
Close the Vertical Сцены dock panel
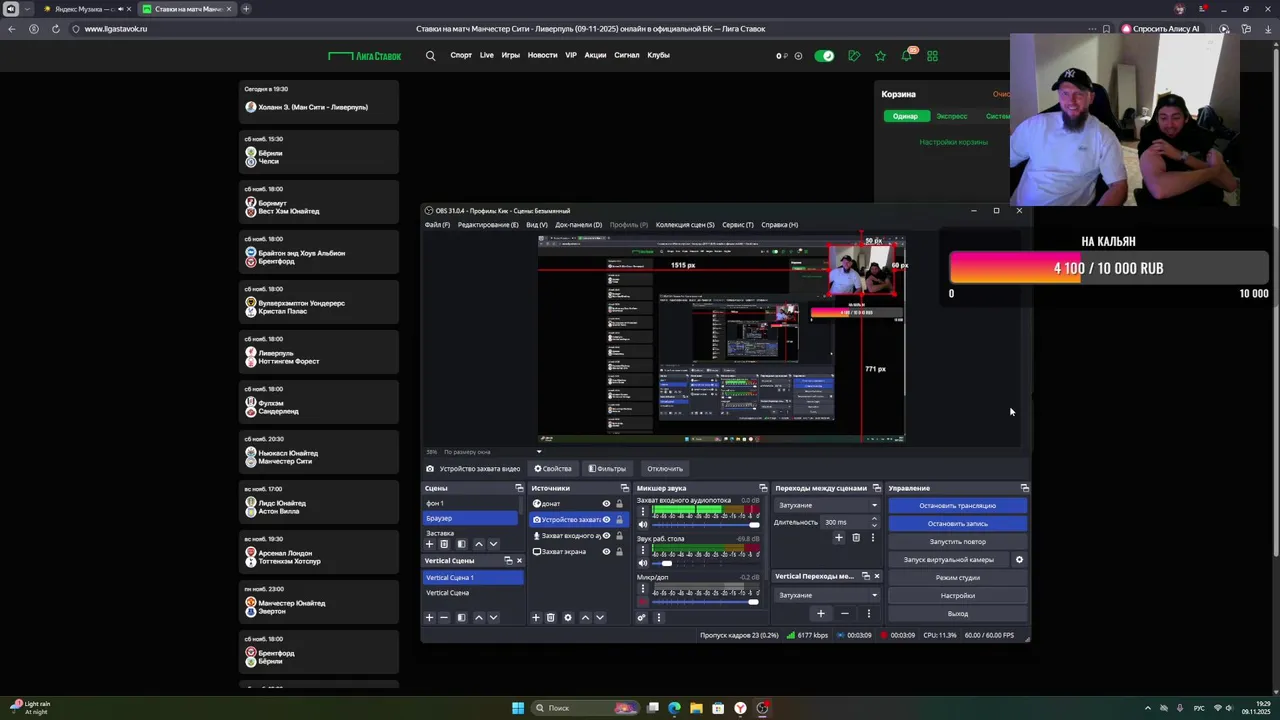519,560
